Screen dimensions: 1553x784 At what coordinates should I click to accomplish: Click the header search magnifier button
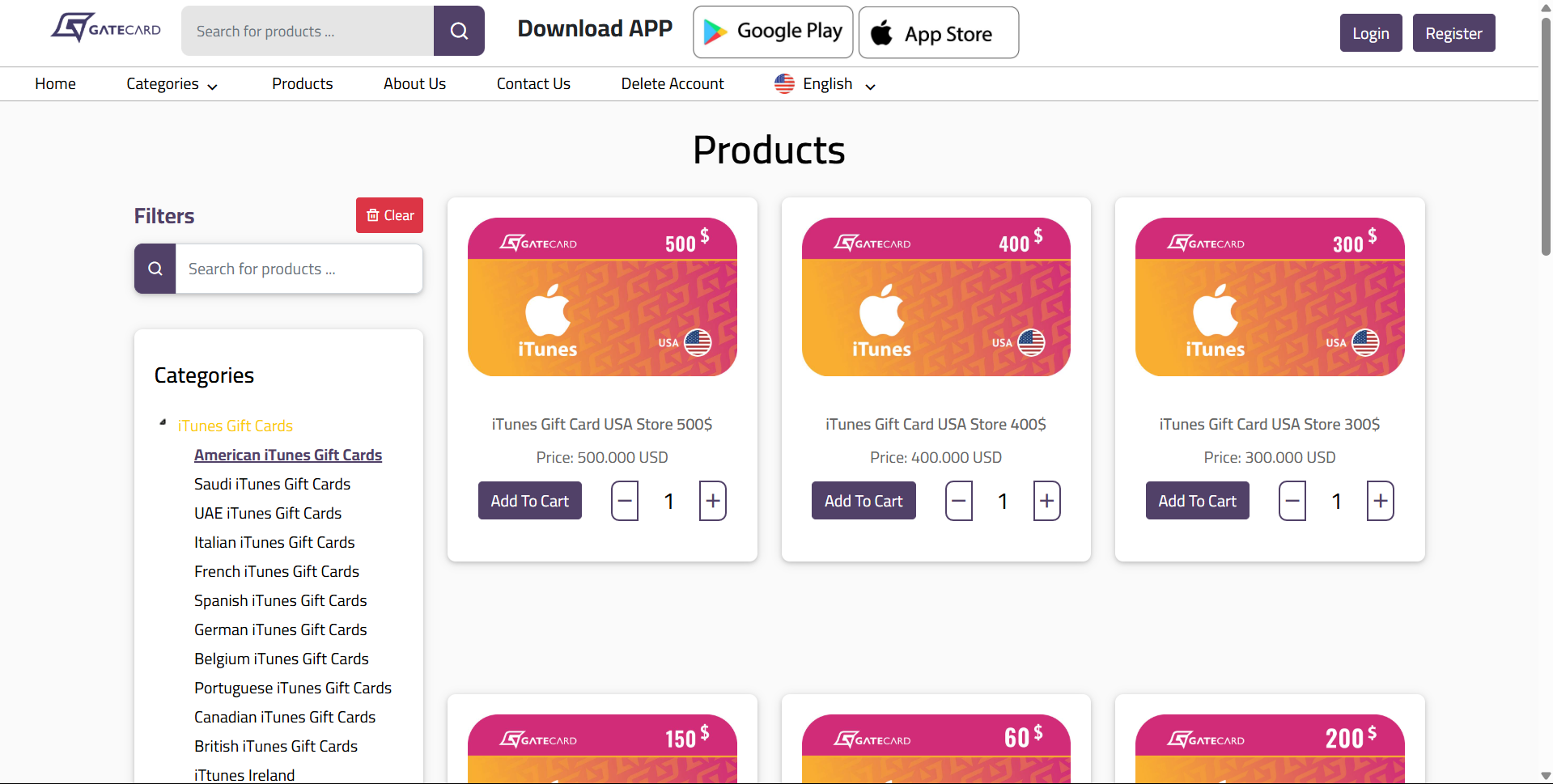459,31
